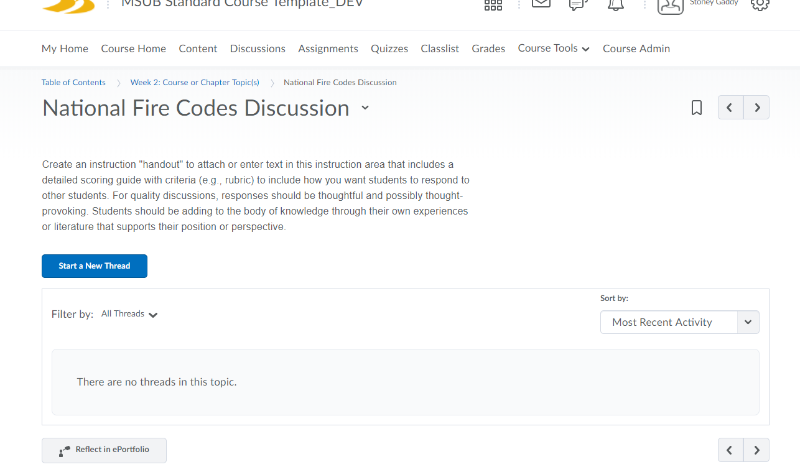Screen dimensions: 800x467
Task: Open the admin tools gear icon
Action: [760, 4]
